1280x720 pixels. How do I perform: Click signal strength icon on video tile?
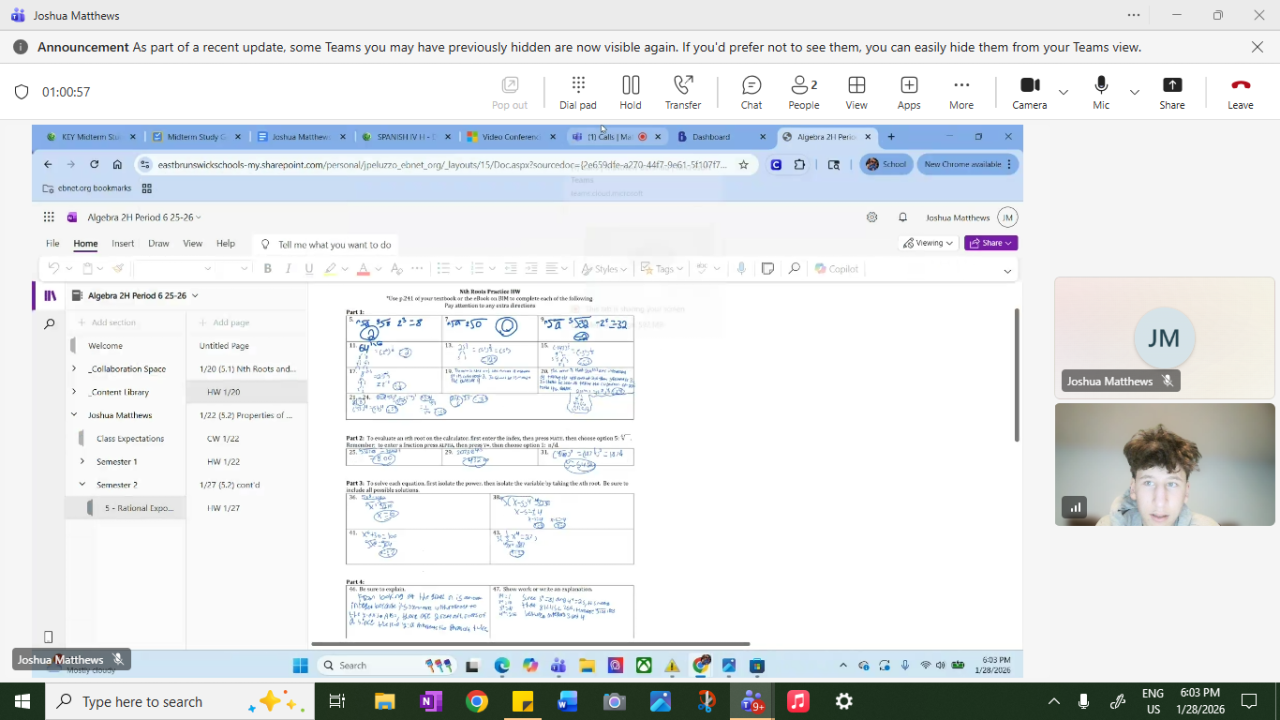coord(1074,507)
